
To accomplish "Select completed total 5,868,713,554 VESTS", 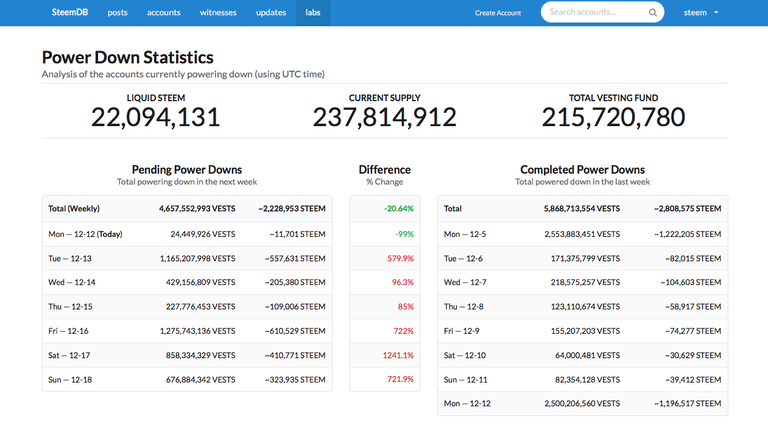I will tap(582, 209).
